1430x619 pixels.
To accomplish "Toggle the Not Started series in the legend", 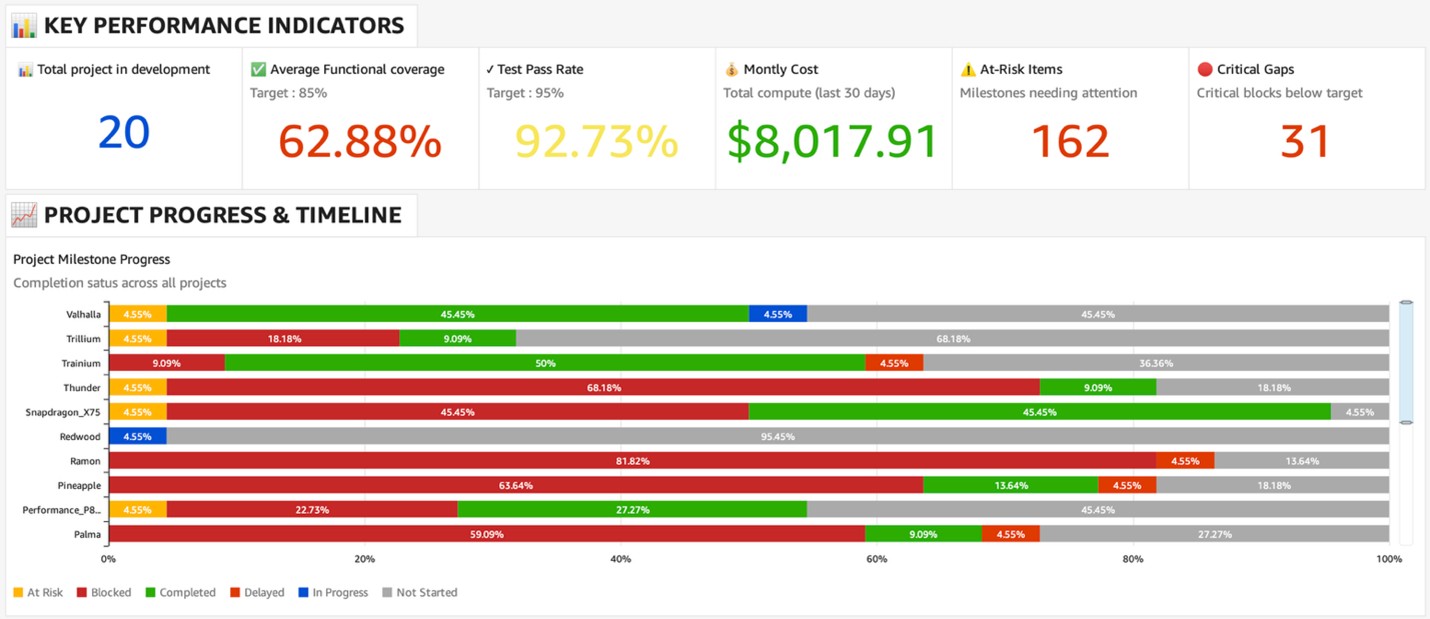I will [x=419, y=593].
